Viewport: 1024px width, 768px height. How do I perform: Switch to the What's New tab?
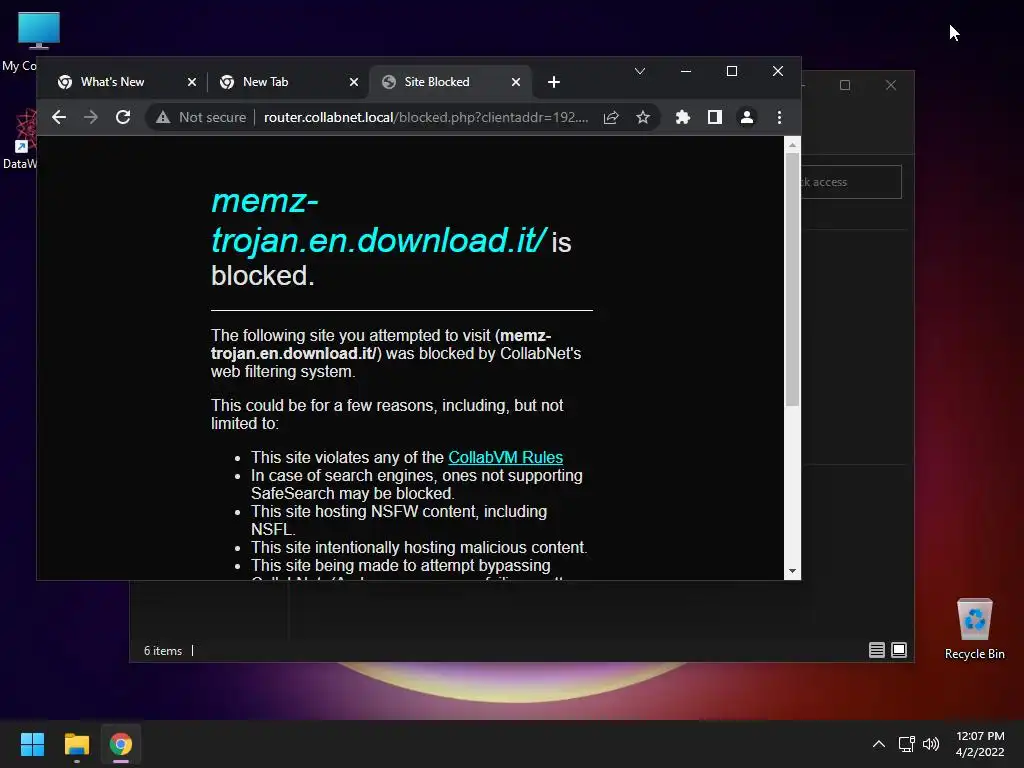click(124, 82)
